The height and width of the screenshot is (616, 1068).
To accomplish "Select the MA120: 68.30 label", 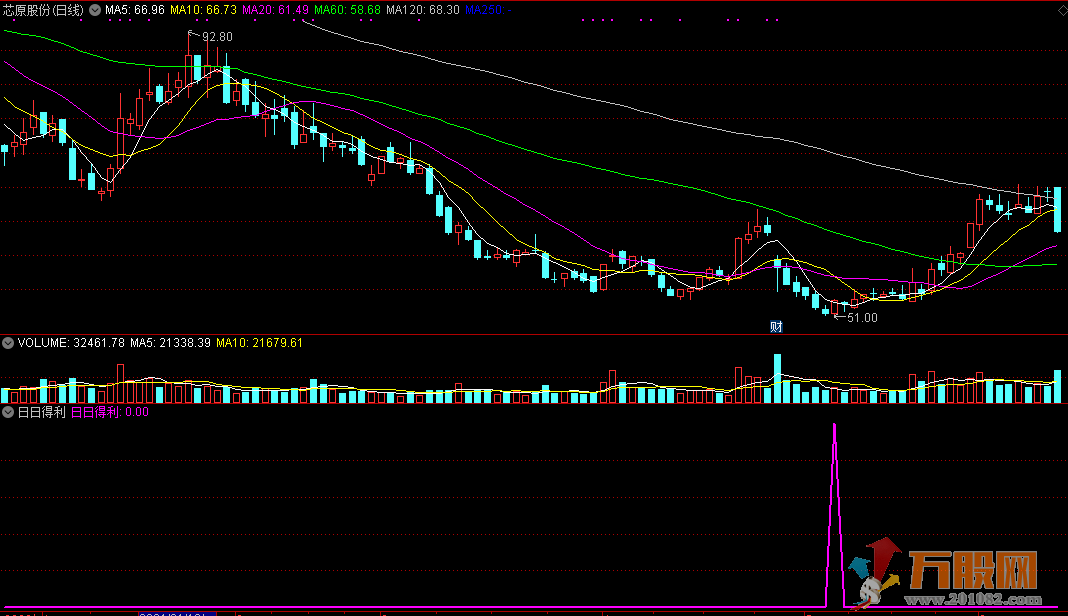I will point(423,10).
